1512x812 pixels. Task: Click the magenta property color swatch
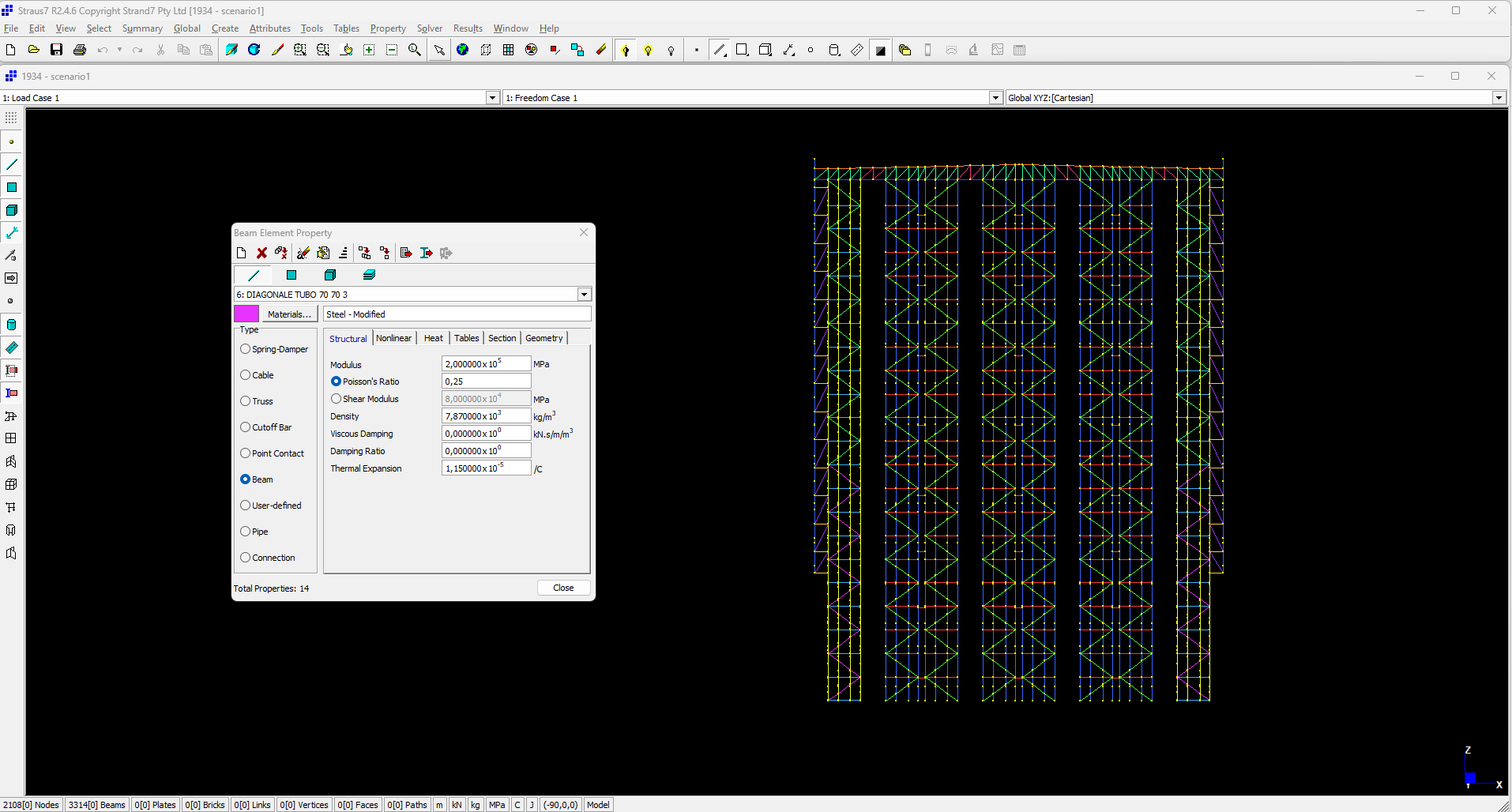pyautogui.click(x=246, y=314)
